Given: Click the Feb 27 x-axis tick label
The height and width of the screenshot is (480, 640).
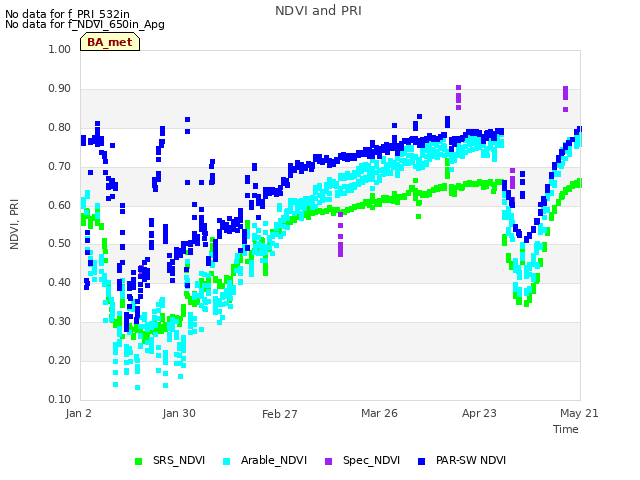Looking at the screenshot, I should point(280,414).
